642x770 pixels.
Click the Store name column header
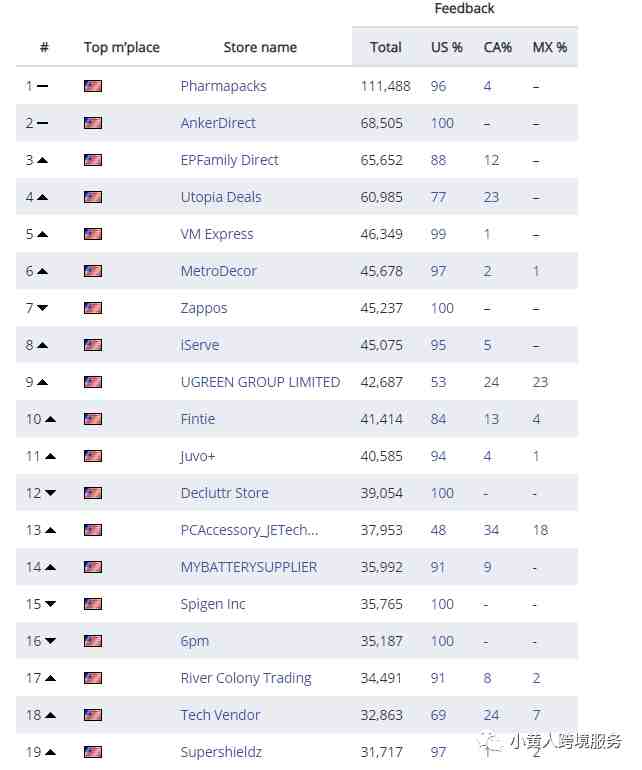[260, 47]
